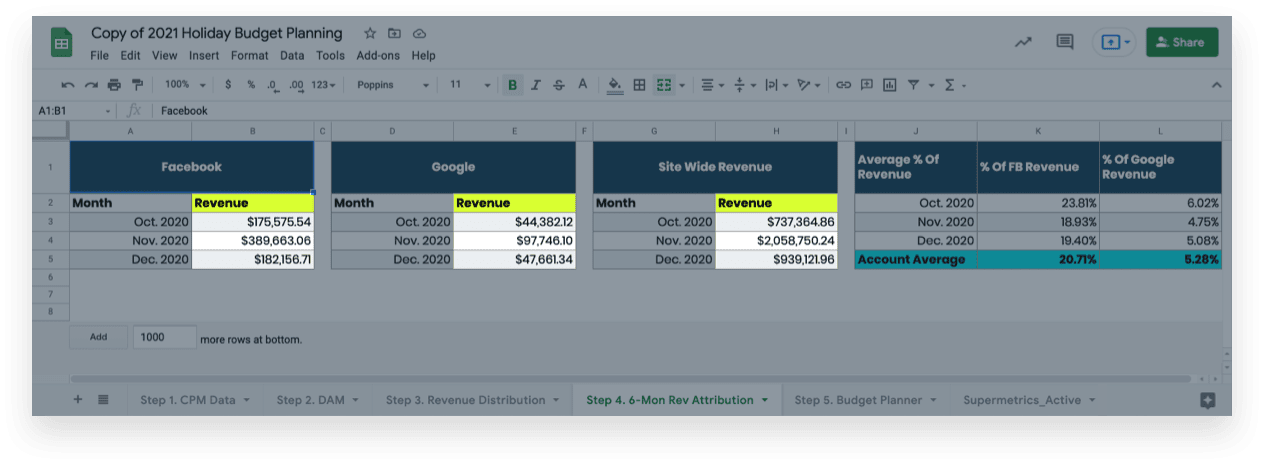Open the 100% zoom dropdown
This screenshot has width=1264, height=464.
(x=185, y=85)
